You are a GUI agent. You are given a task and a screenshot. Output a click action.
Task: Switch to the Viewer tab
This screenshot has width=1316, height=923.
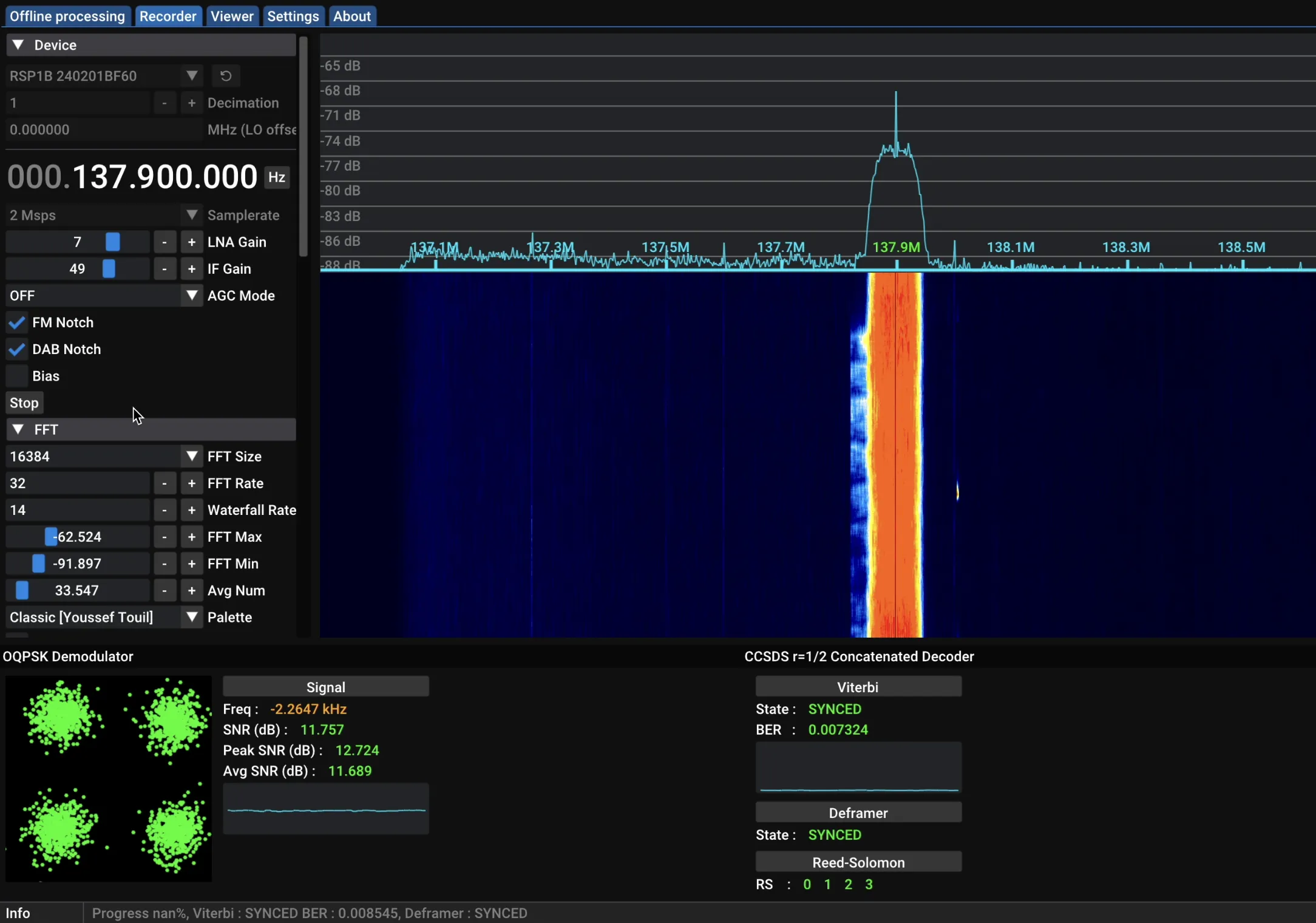[x=232, y=16]
